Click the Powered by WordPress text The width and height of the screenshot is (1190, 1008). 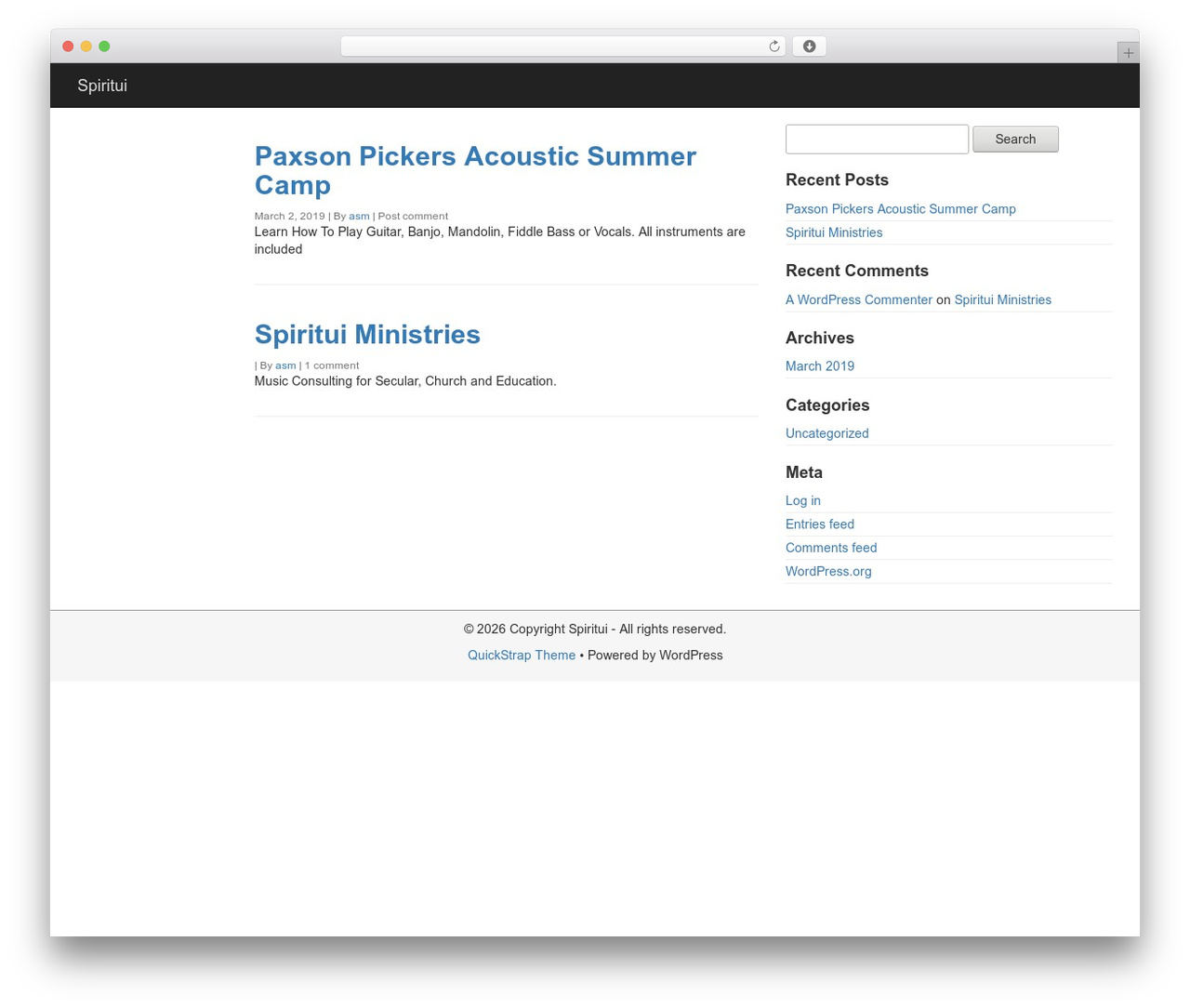(x=655, y=656)
